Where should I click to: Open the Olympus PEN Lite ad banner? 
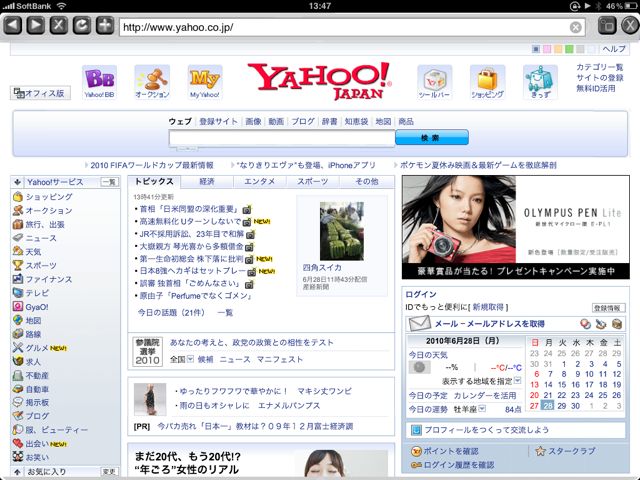click(x=516, y=227)
